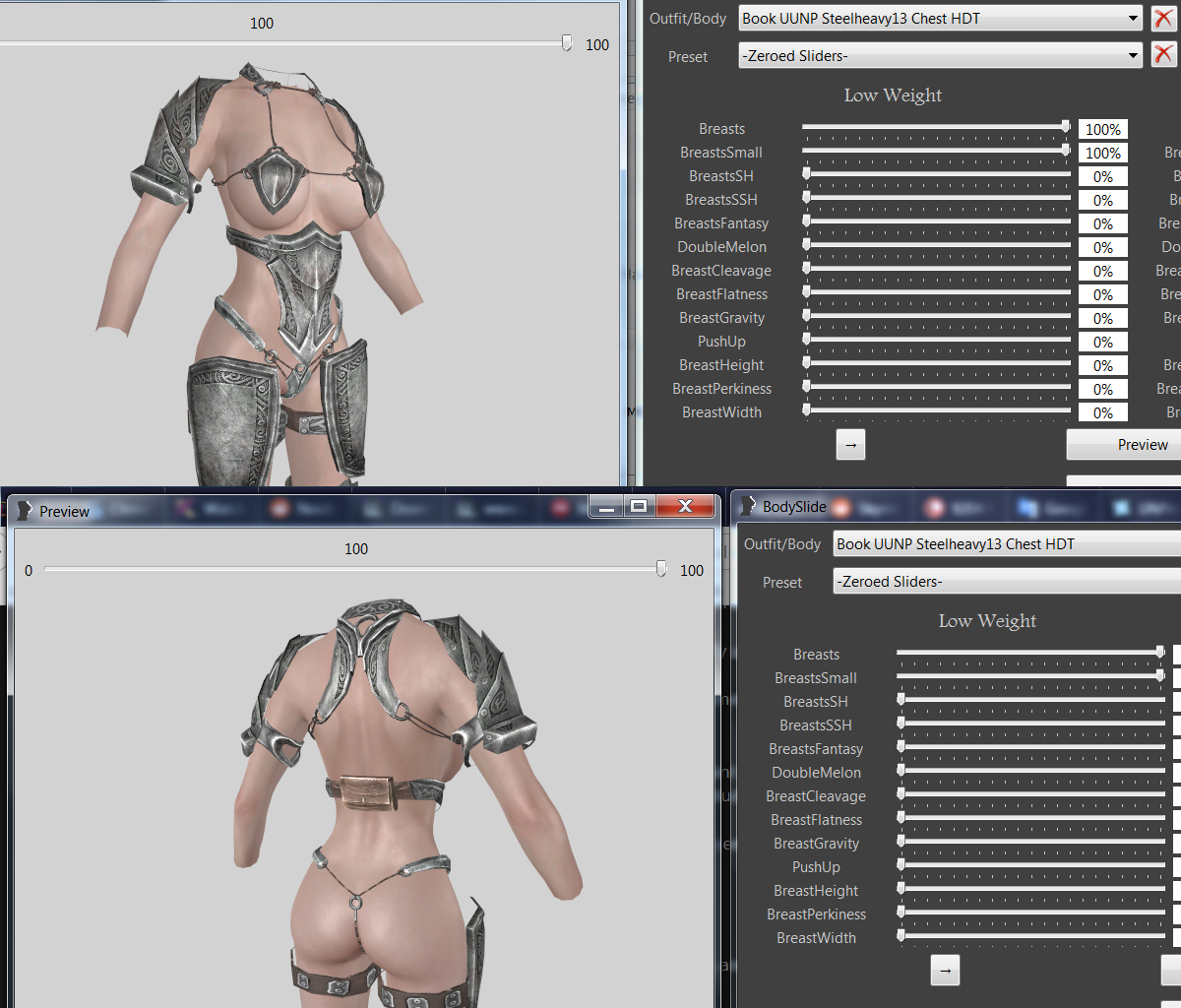Image resolution: width=1181 pixels, height=1008 pixels.
Task: Adjust BreastPerkiness low weight slider, upper window
Action: pos(936,388)
